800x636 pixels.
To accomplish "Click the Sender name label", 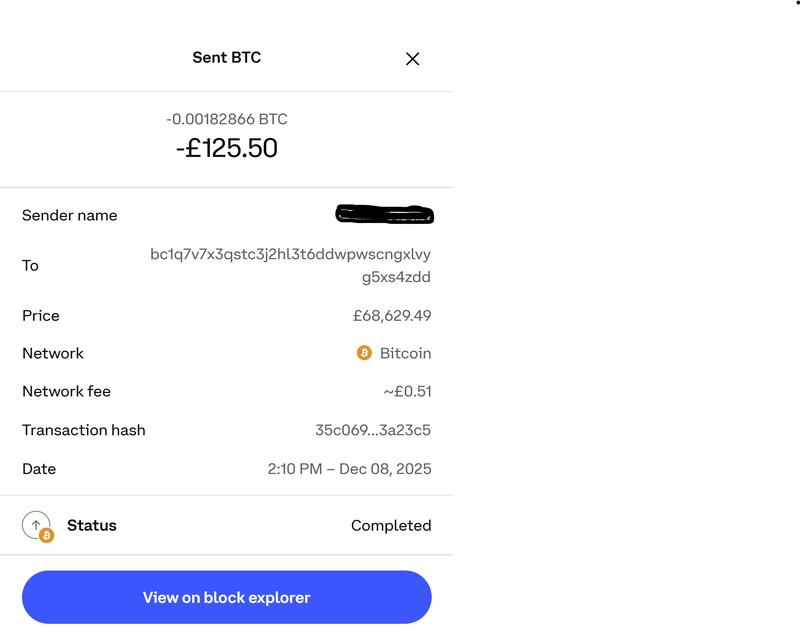I will click(70, 215).
